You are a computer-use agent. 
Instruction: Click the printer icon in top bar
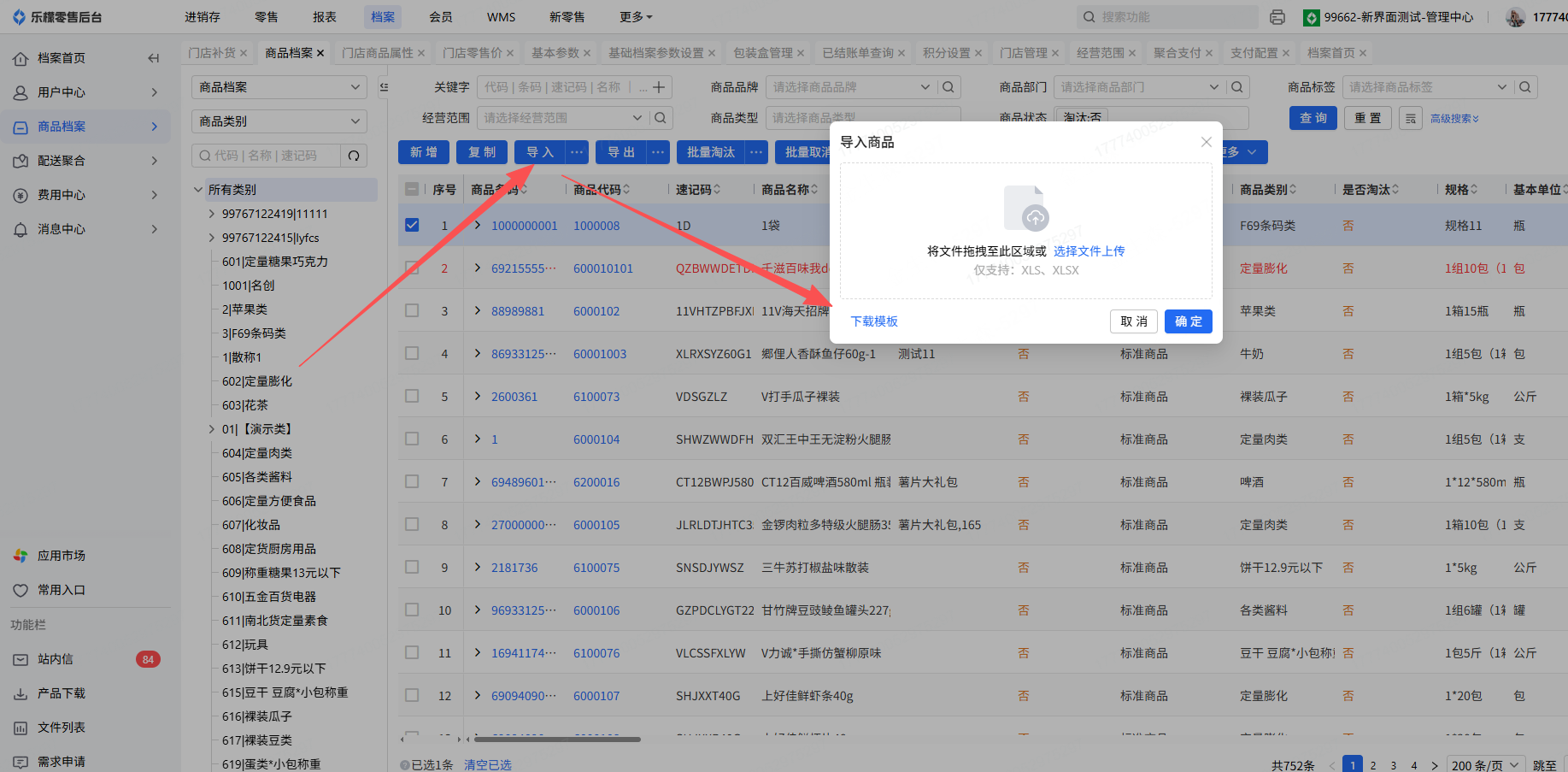(x=1277, y=17)
